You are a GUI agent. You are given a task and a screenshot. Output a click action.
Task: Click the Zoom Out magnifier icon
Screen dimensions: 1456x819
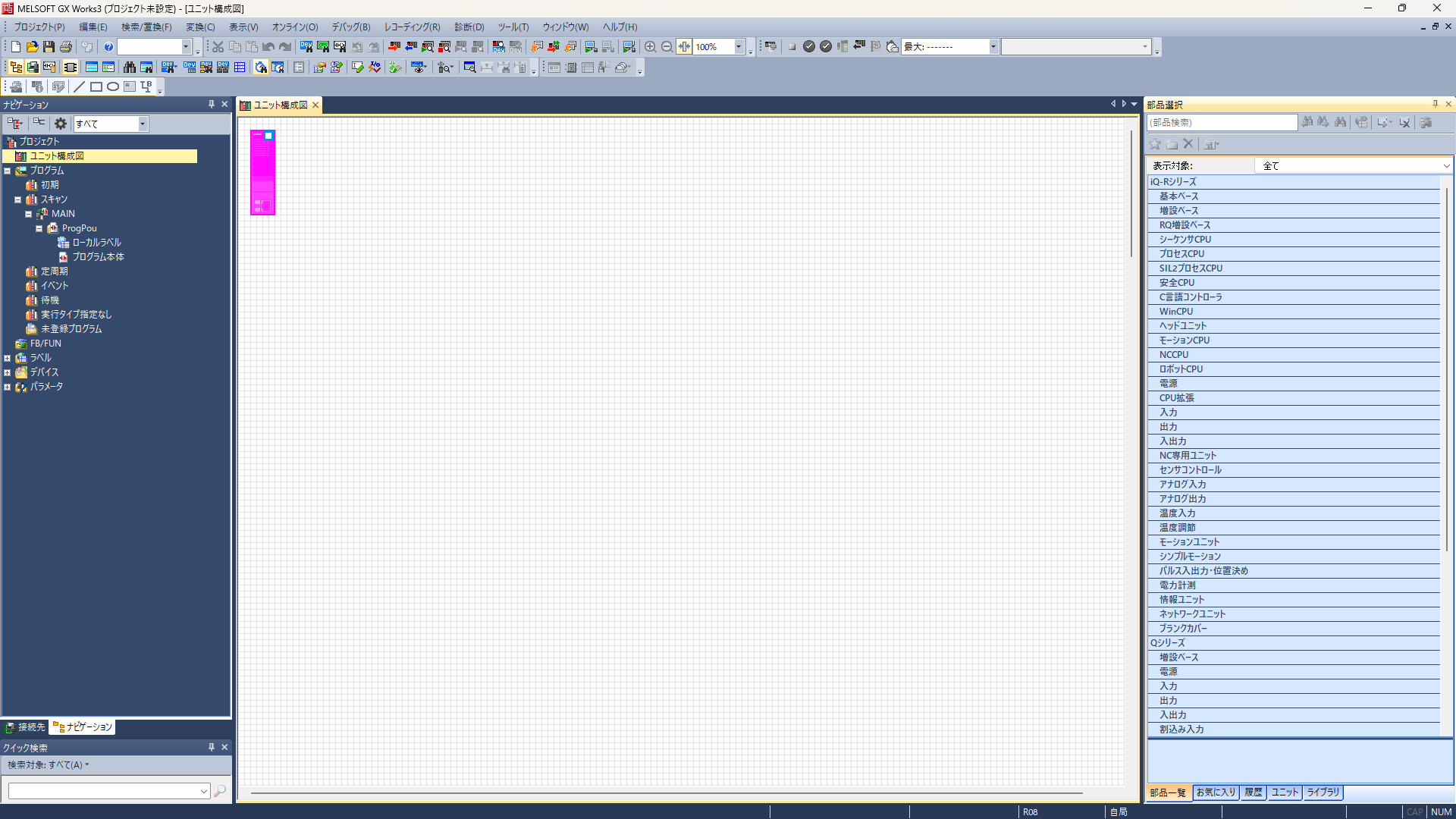667,47
